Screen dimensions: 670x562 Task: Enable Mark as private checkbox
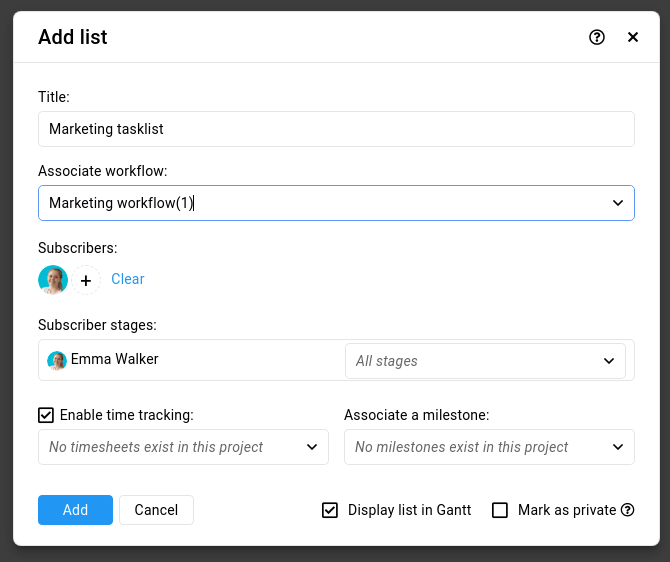(x=500, y=510)
